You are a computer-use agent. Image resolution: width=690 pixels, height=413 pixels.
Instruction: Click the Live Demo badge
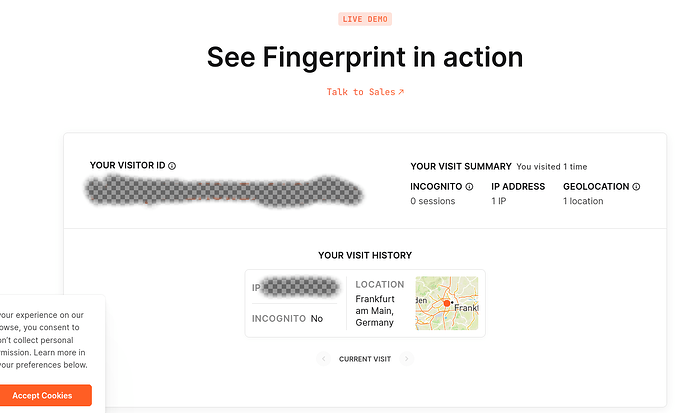click(x=365, y=19)
